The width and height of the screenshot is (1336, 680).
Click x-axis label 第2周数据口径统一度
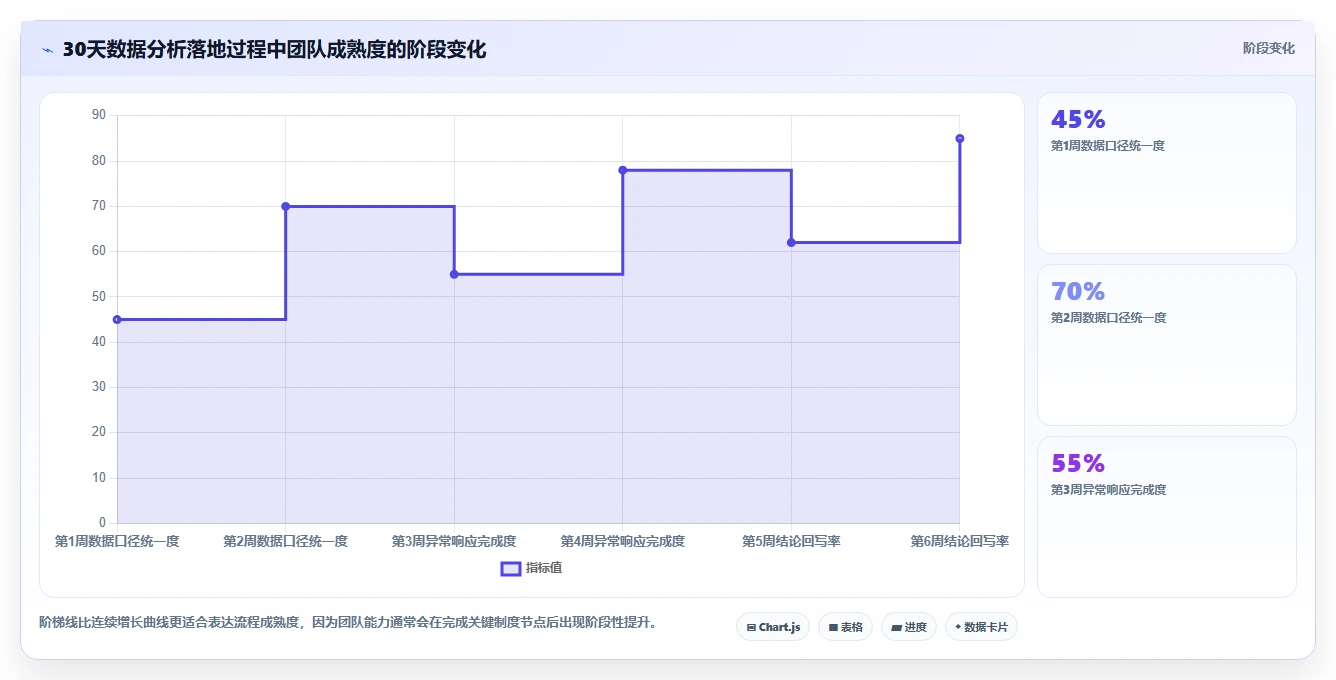pyautogui.click(x=285, y=541)
